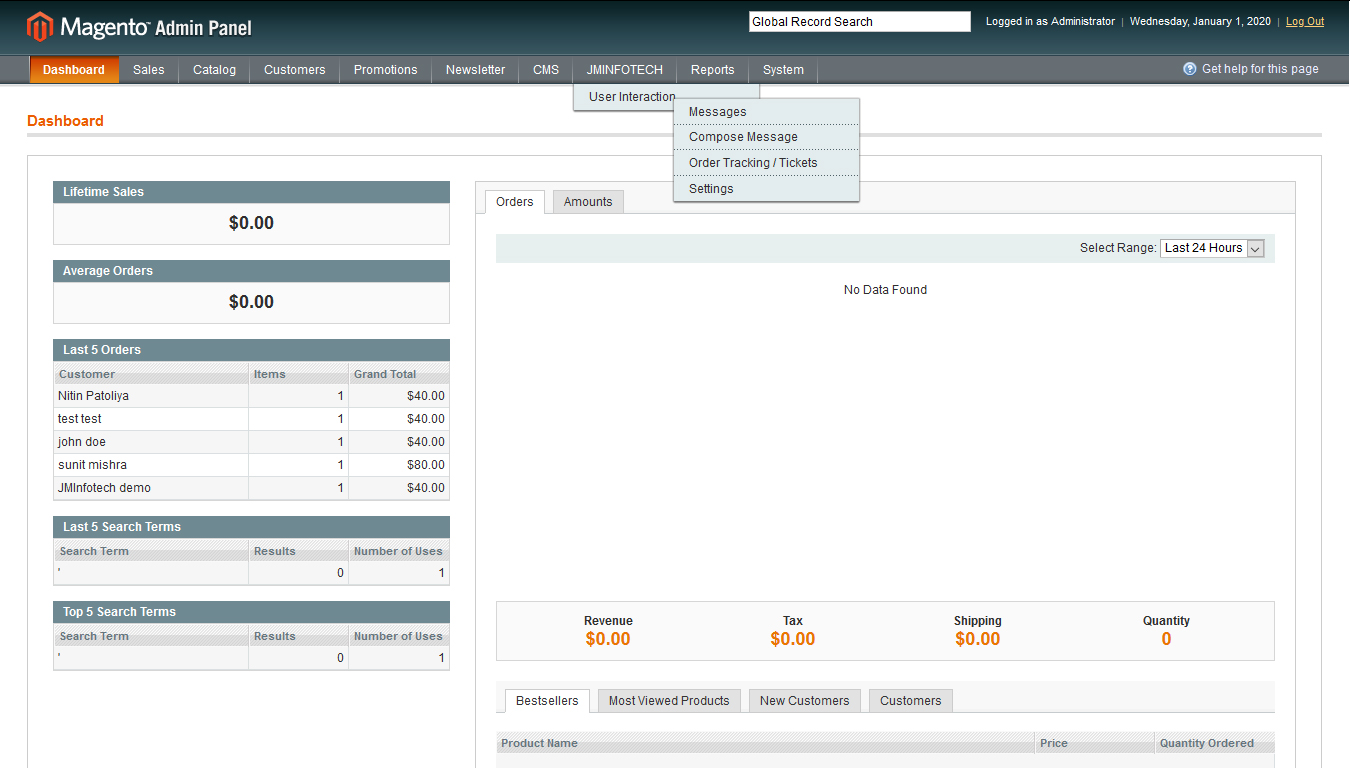Click the Magento logo icon
The image size is (1350, 768).
(x=40, y=27)
